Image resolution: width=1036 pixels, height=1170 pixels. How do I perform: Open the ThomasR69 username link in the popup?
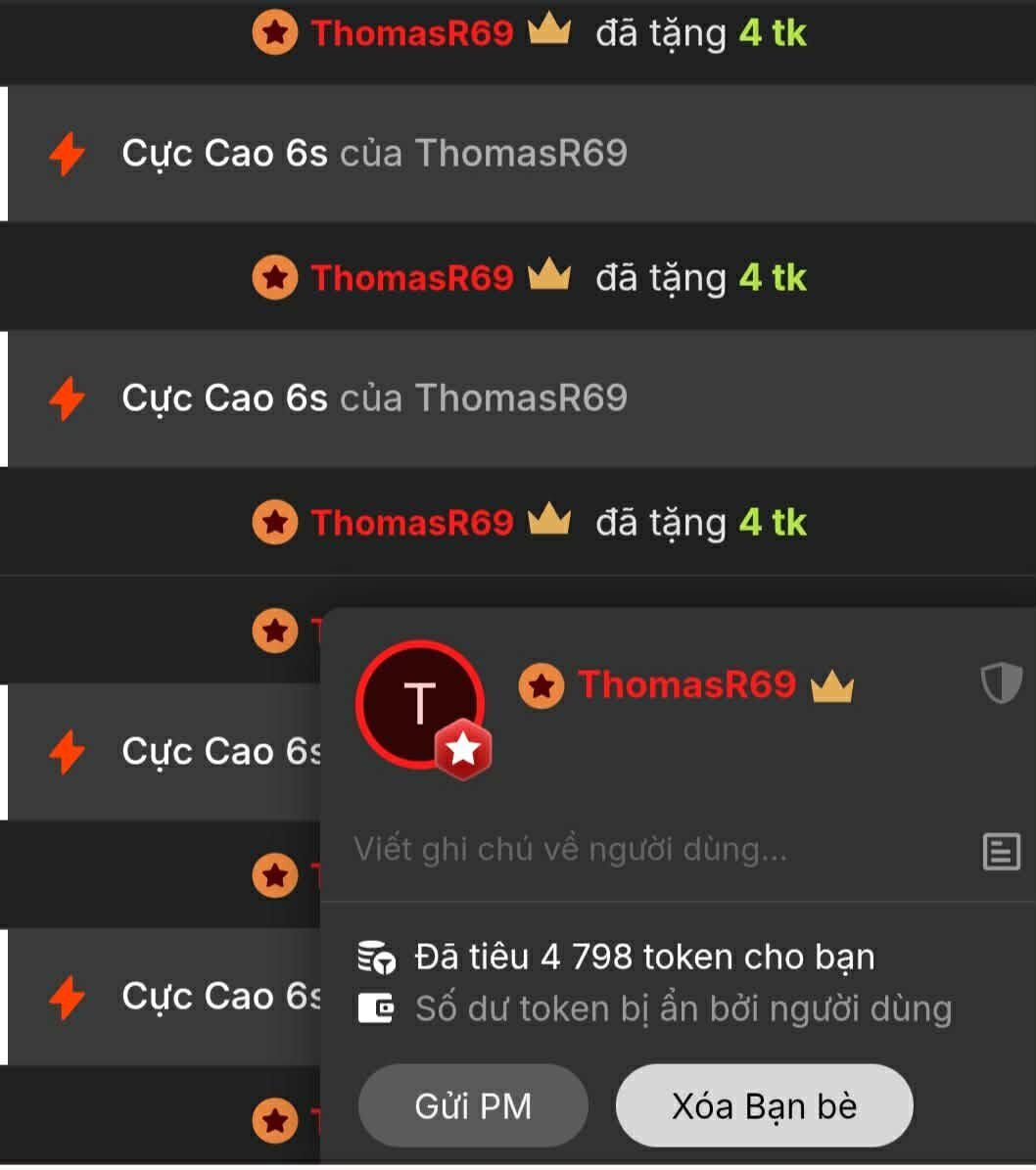(x=687, y=684)
